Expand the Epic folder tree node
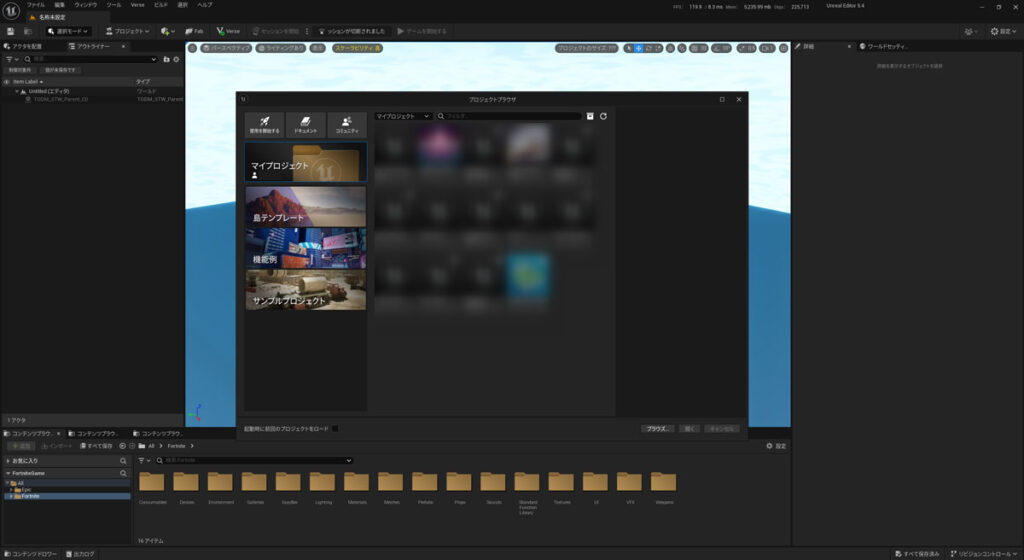1024x560 pixels. click(11, 490)
